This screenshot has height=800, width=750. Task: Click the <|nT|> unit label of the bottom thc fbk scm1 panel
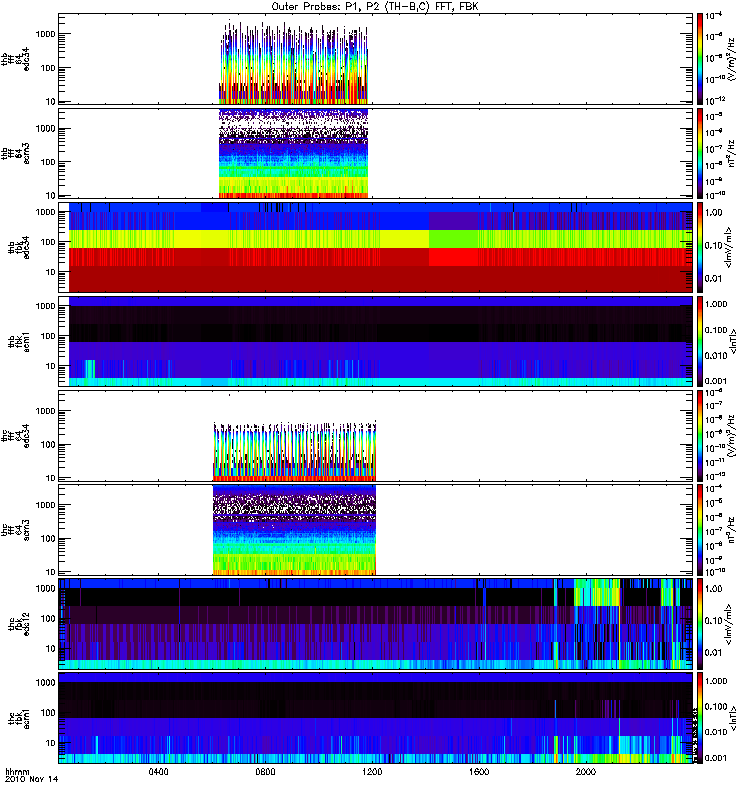click(734, 718)
